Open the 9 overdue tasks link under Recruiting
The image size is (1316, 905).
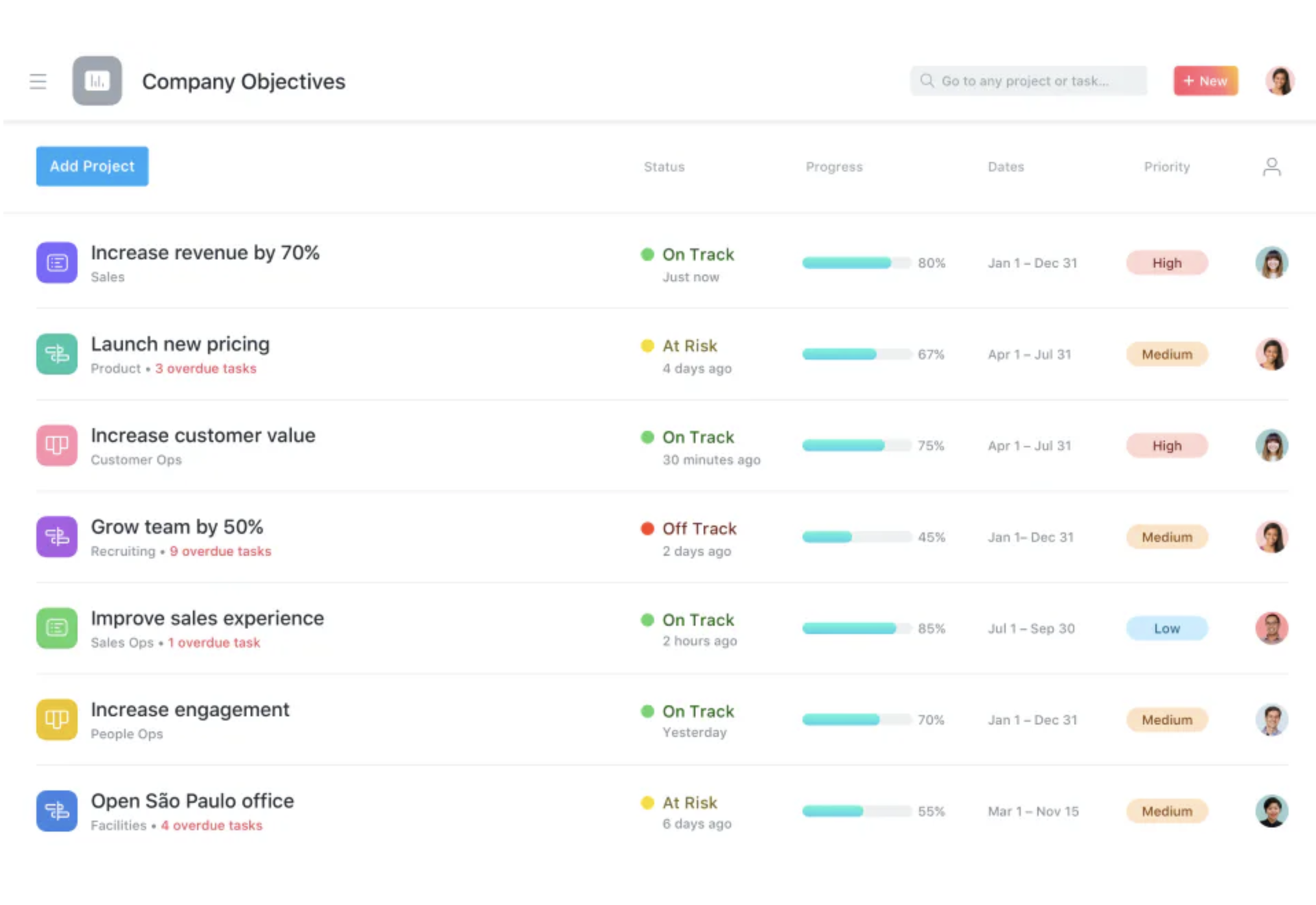220,551
